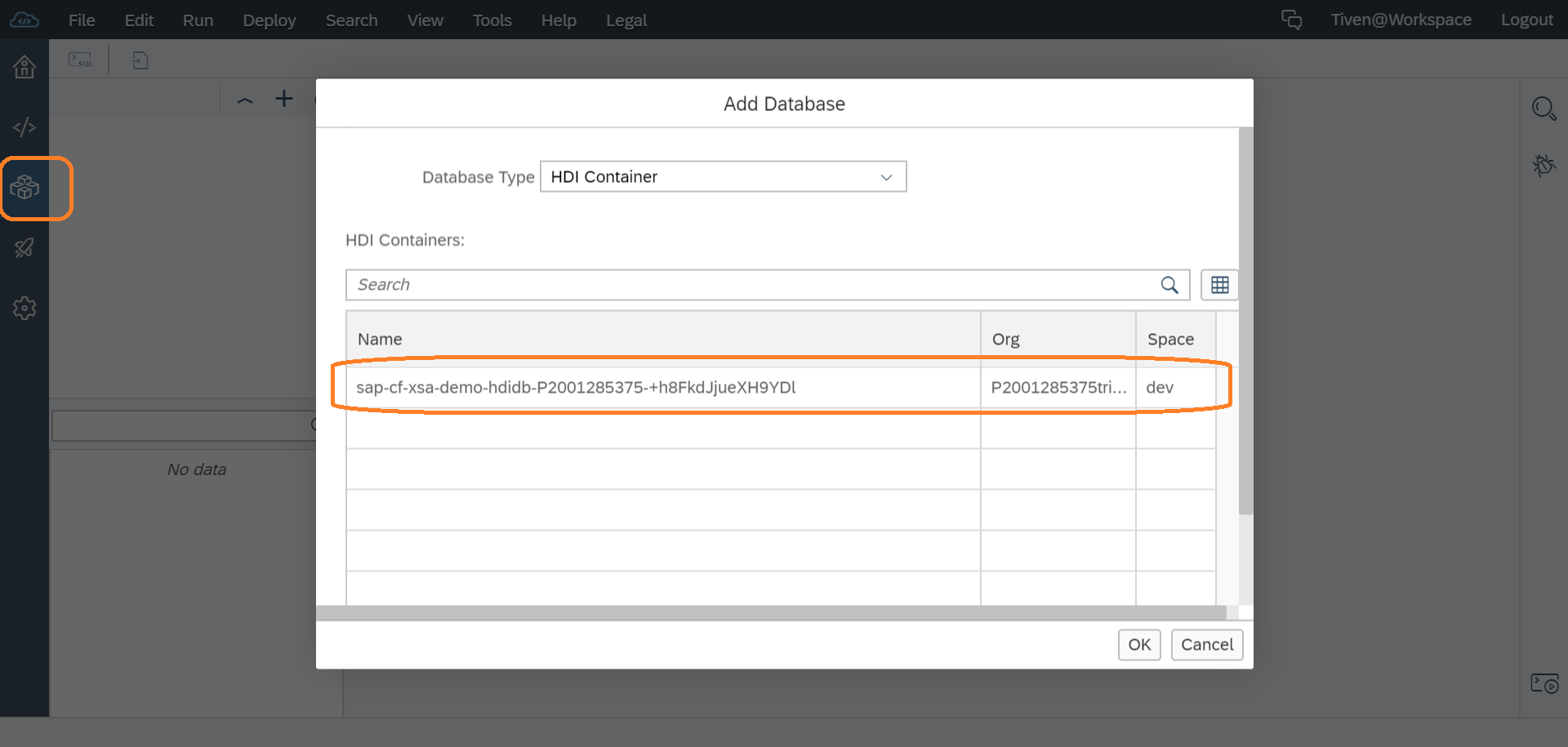Open the Edit menu
Image resolution: width=1568 pixels, height=747 pixels.
tap(139, 20)
